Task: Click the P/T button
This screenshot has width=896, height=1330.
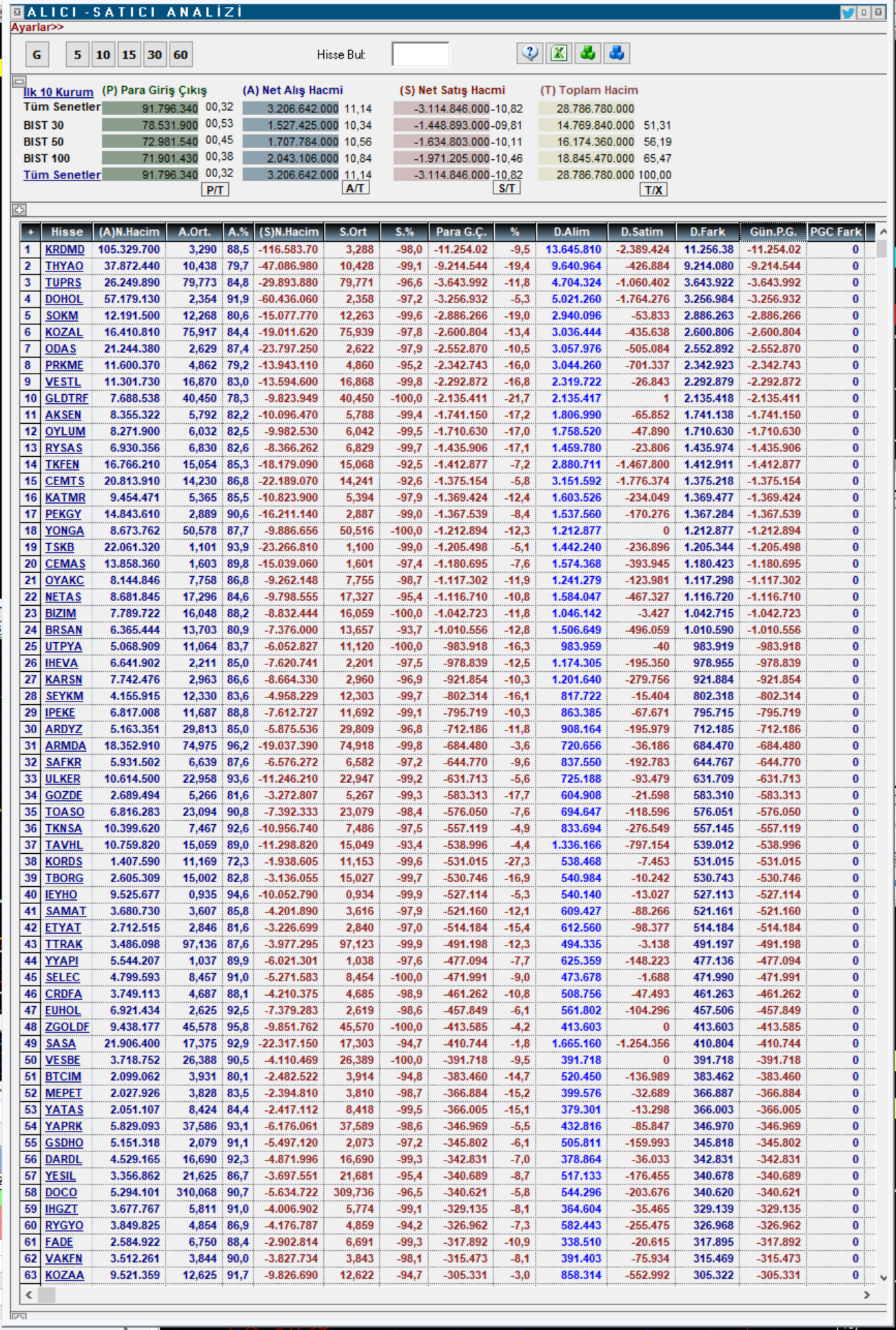Action: pyautogui.click(x=215, y=190)
